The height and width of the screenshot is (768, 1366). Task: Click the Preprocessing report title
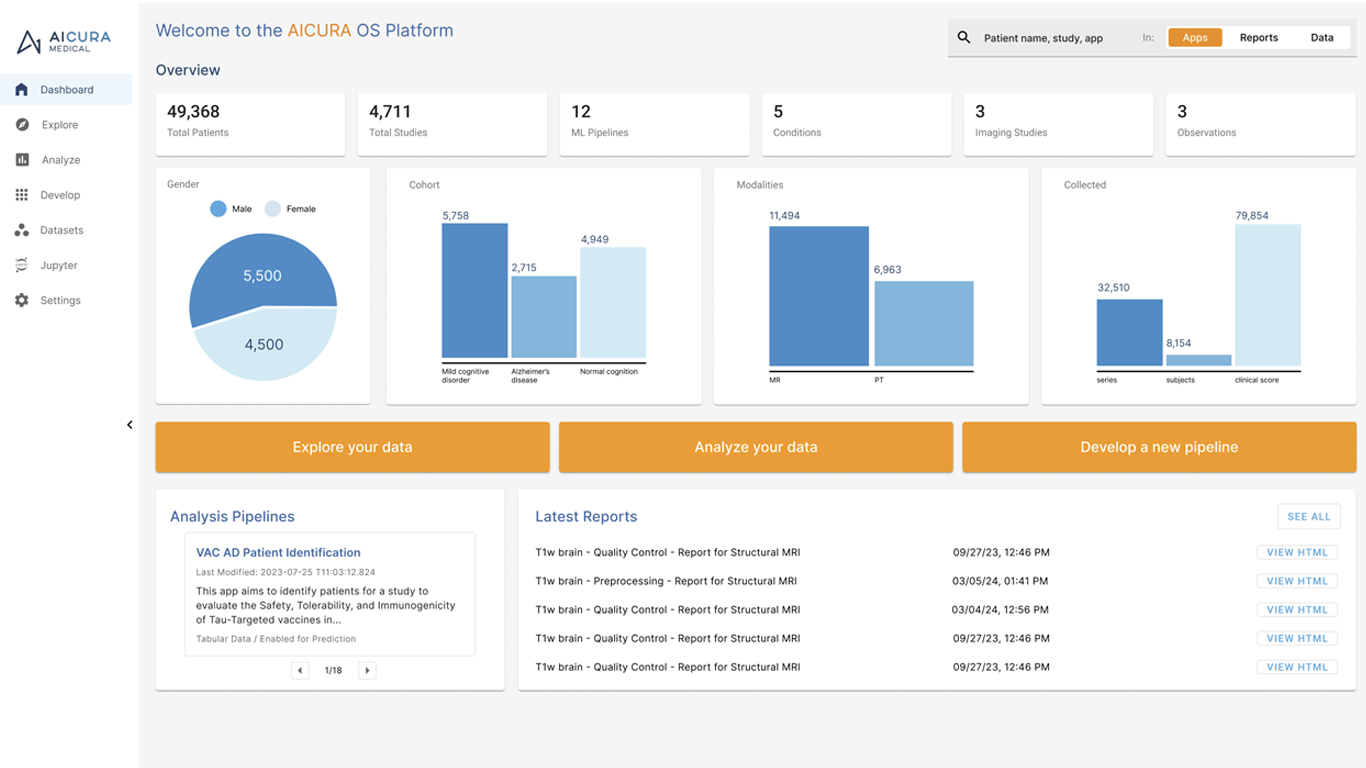(666, 581)
